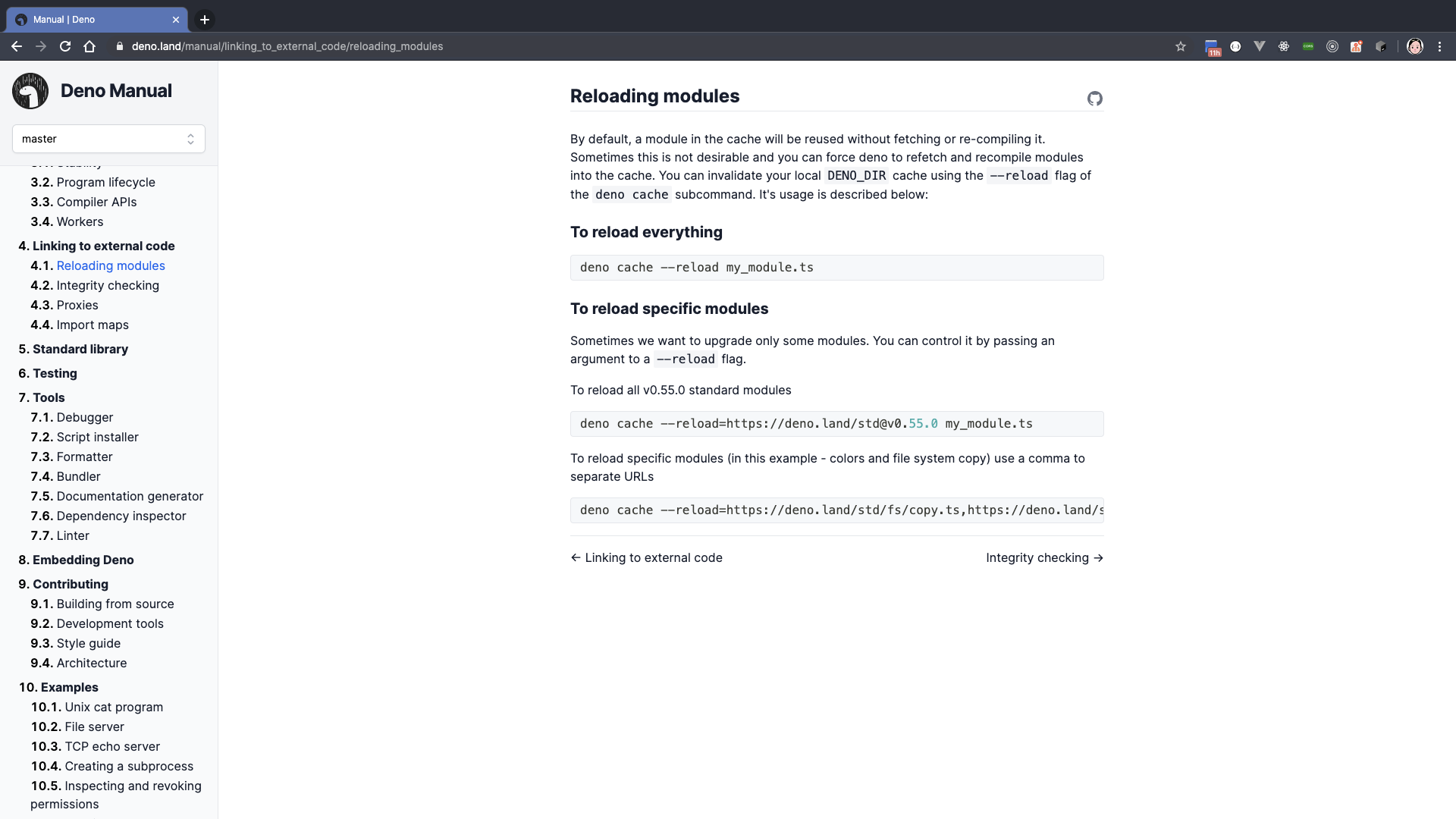Click the Integrity checking next-page link
Viewport: 1456px width, 819px height.
[x=1044, y=557]
